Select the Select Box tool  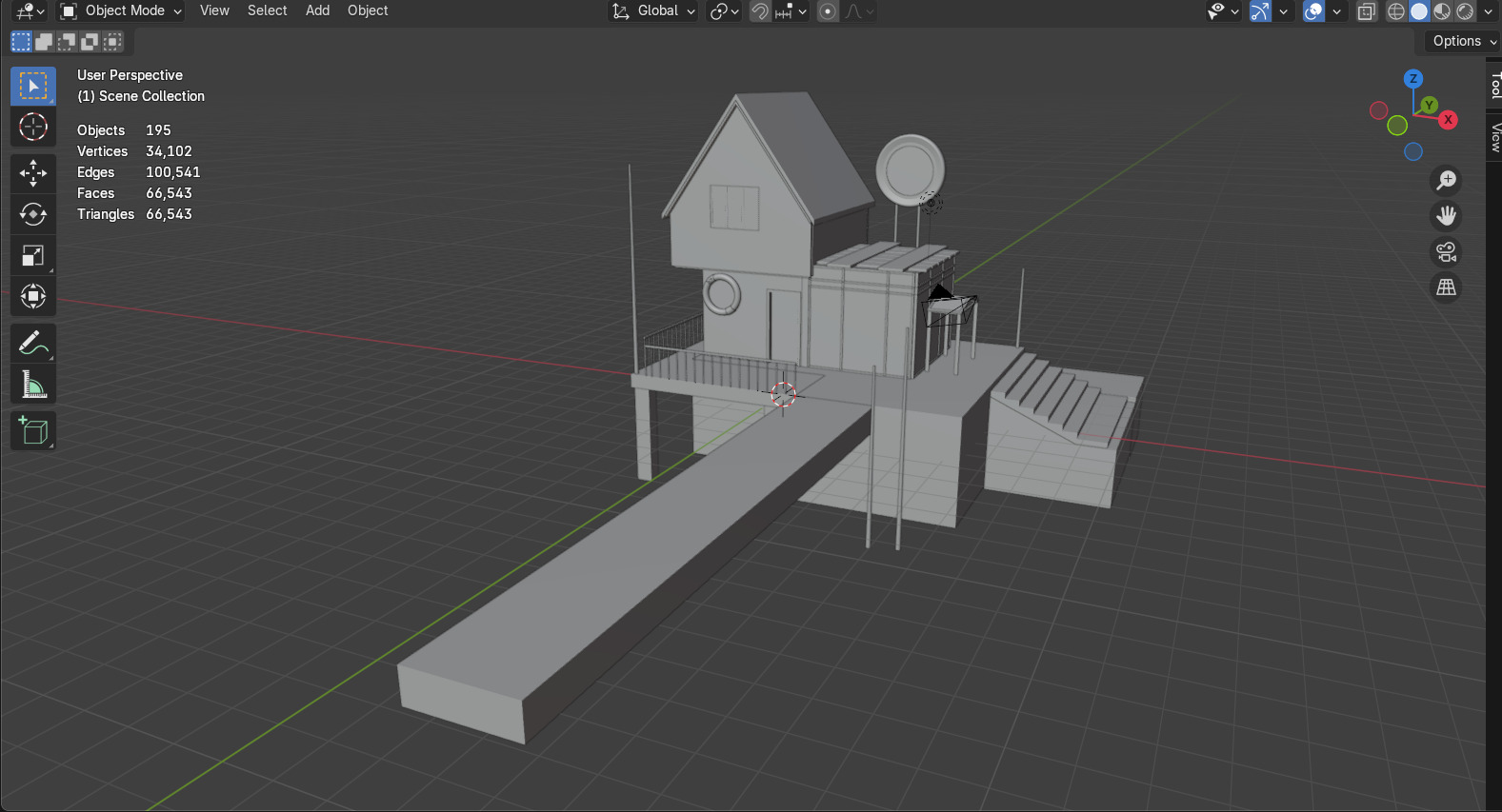(33, 86)
